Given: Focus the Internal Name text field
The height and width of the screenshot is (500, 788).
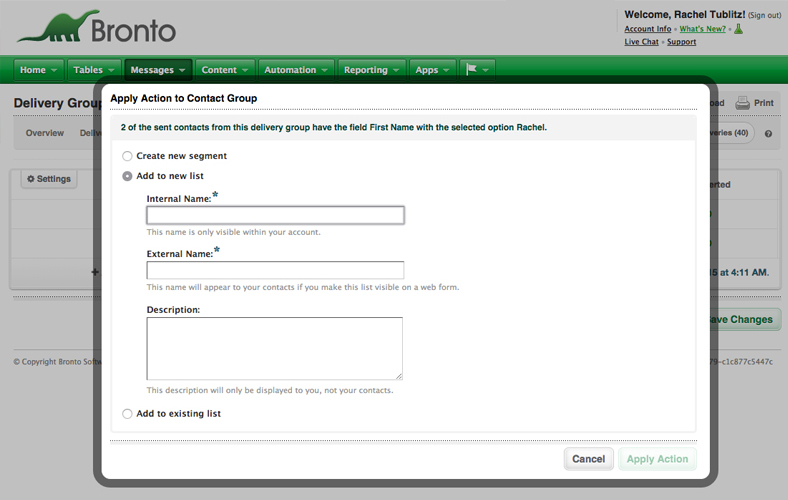Looking at the screenshot, I should tap(275, 215).
